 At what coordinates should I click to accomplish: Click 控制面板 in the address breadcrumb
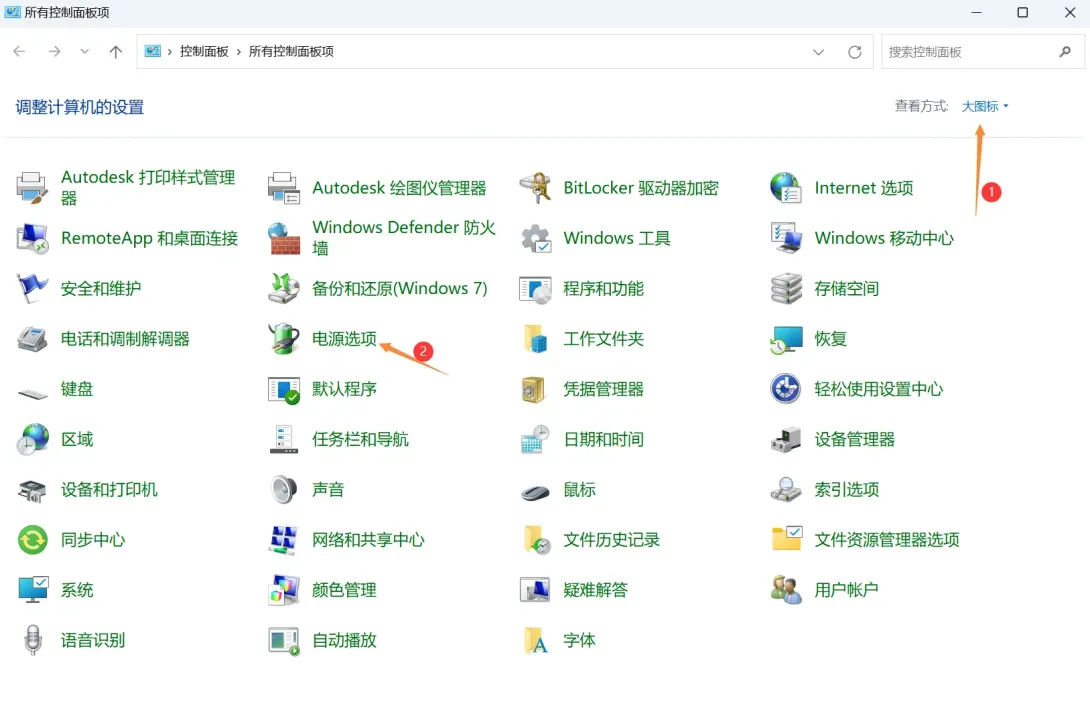[204, 51]
